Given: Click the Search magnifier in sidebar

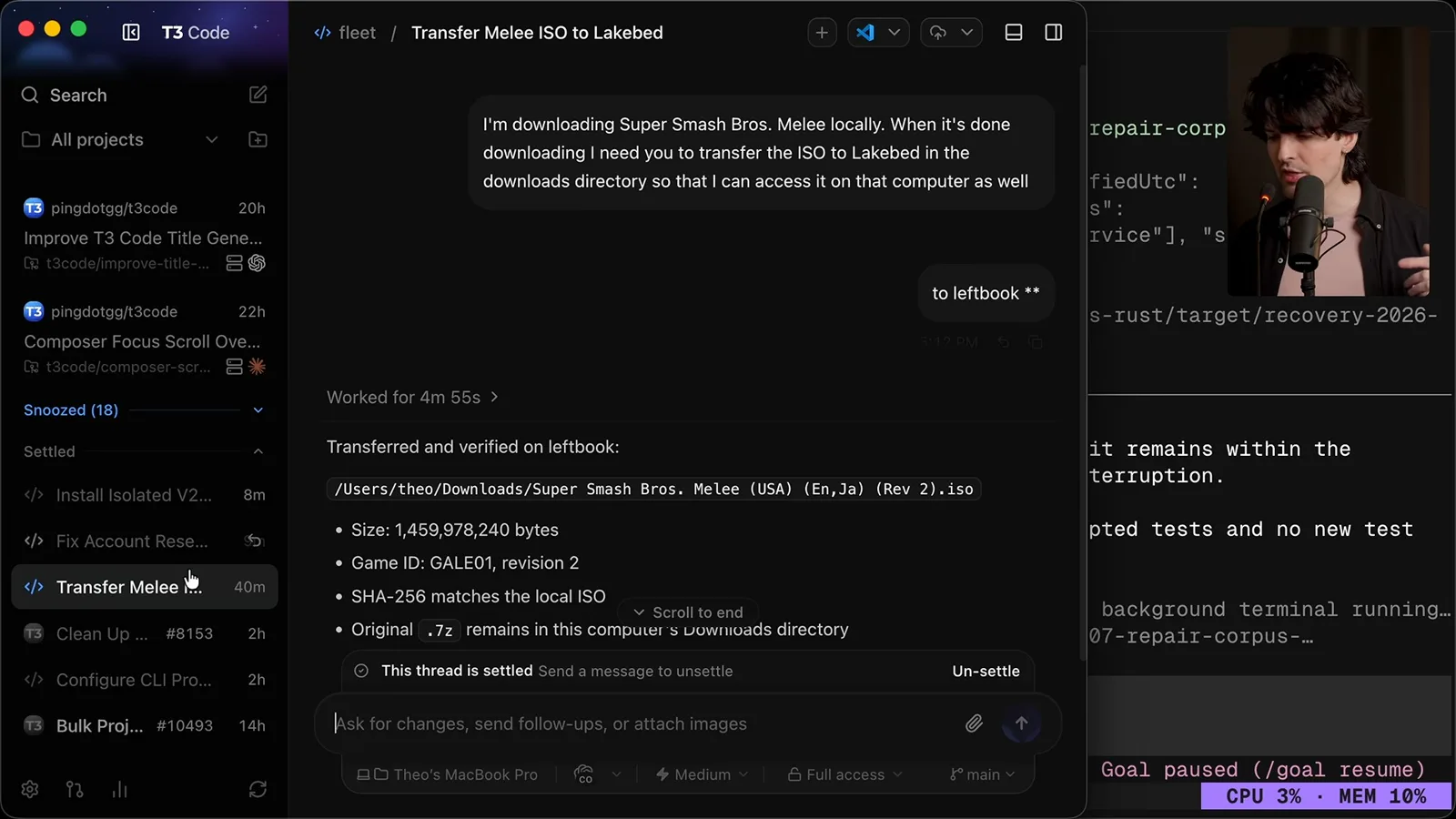Looking at the screenshot, I should (30, 95).
